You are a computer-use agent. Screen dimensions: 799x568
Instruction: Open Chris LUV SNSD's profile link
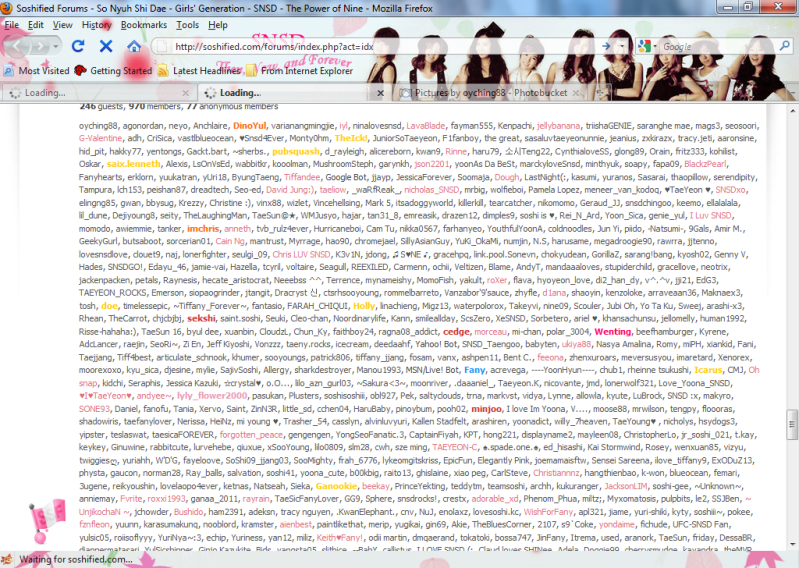[301, 254]
